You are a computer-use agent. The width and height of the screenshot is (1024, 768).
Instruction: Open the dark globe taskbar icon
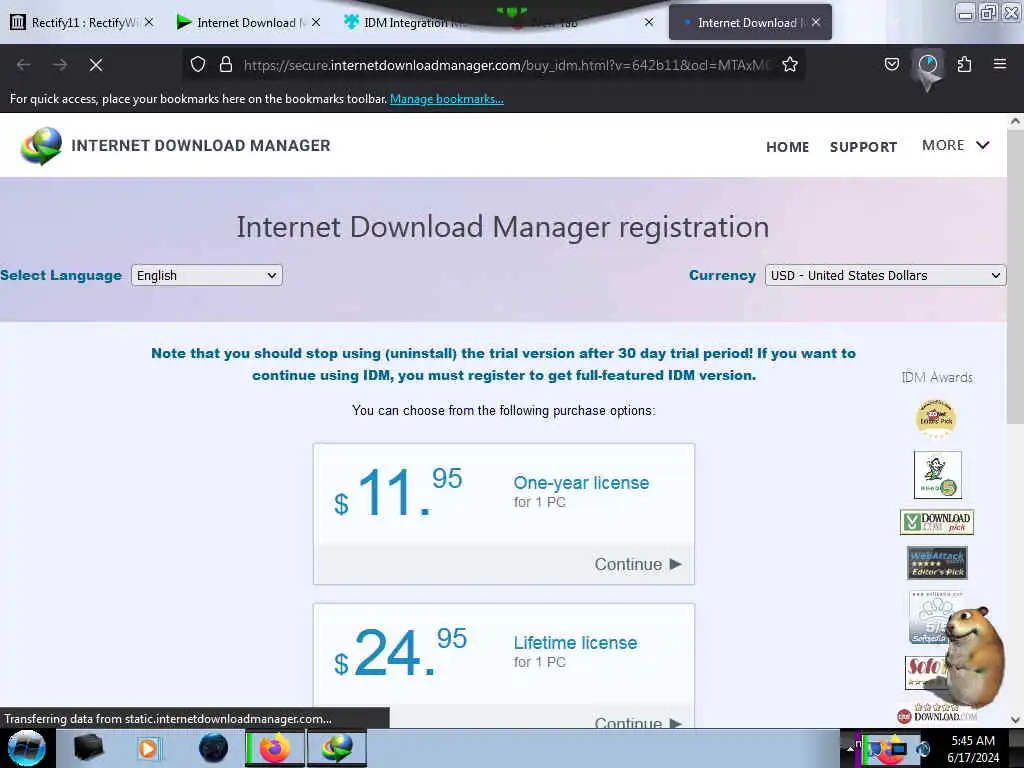point(213,748)
